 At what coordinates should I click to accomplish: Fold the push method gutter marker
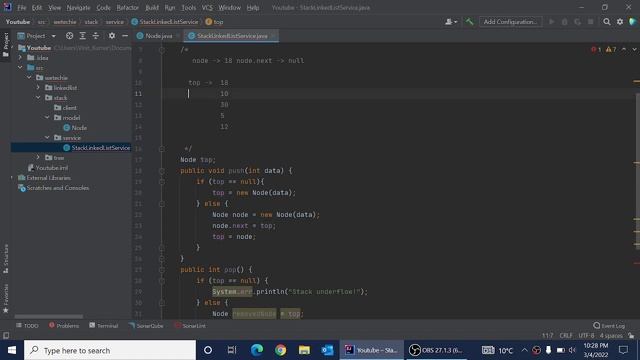click(162, 171)
